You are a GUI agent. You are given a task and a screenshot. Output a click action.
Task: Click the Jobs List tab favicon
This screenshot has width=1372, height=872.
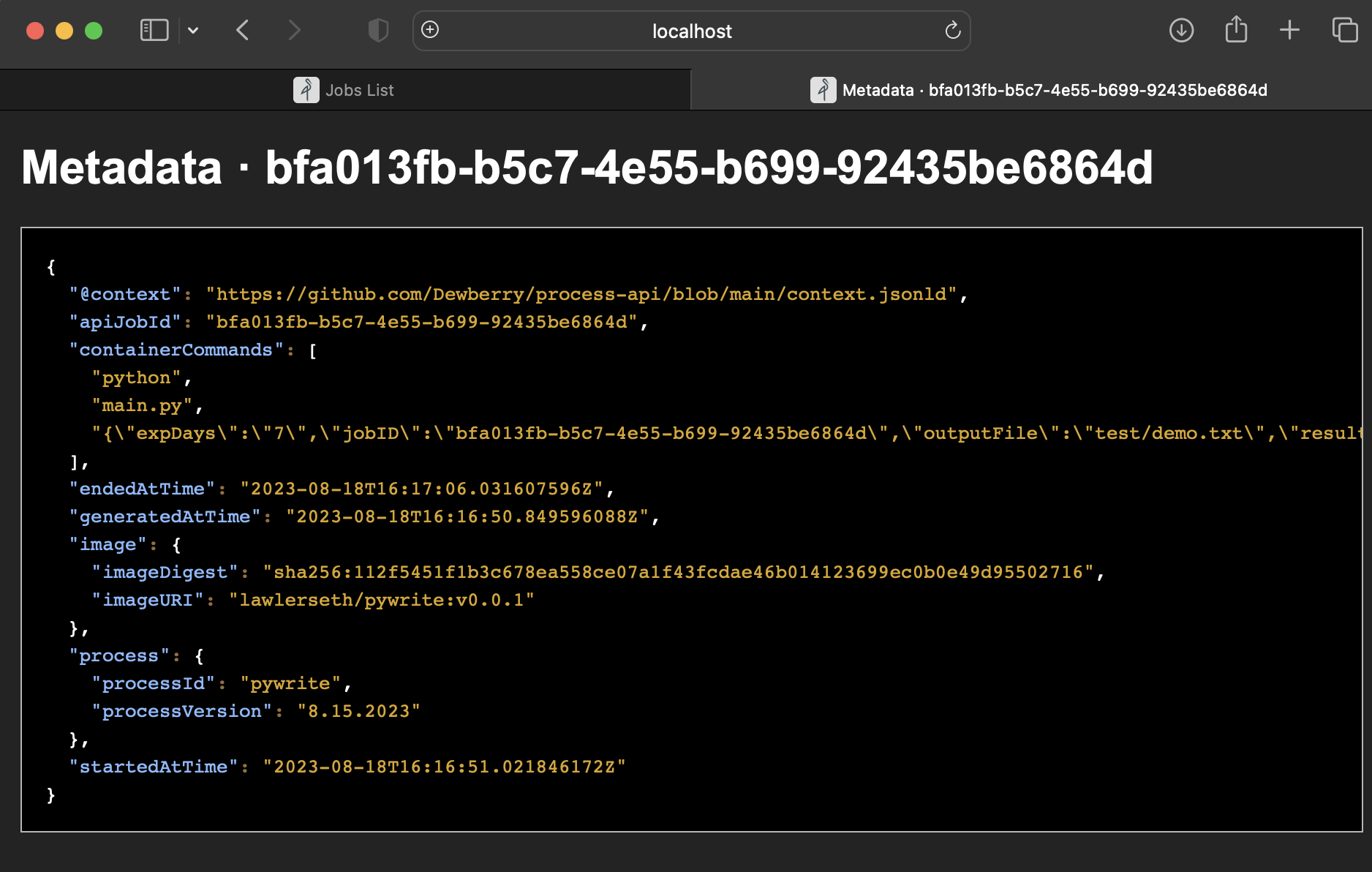pyautogui.click(x=306, y=90)
